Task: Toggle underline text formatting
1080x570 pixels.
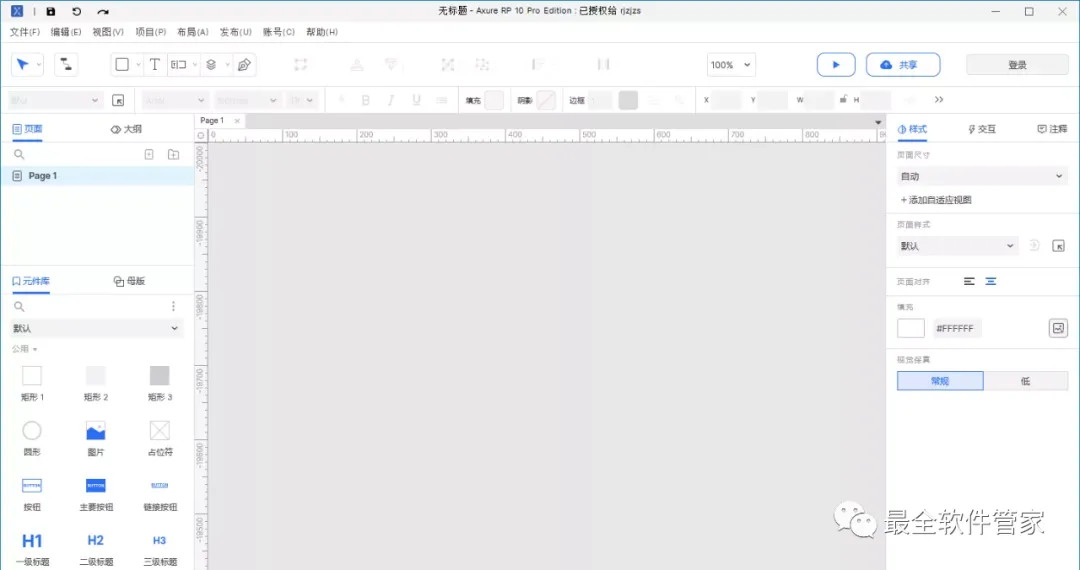Action: pyautogui.click(x=416, y=101)
